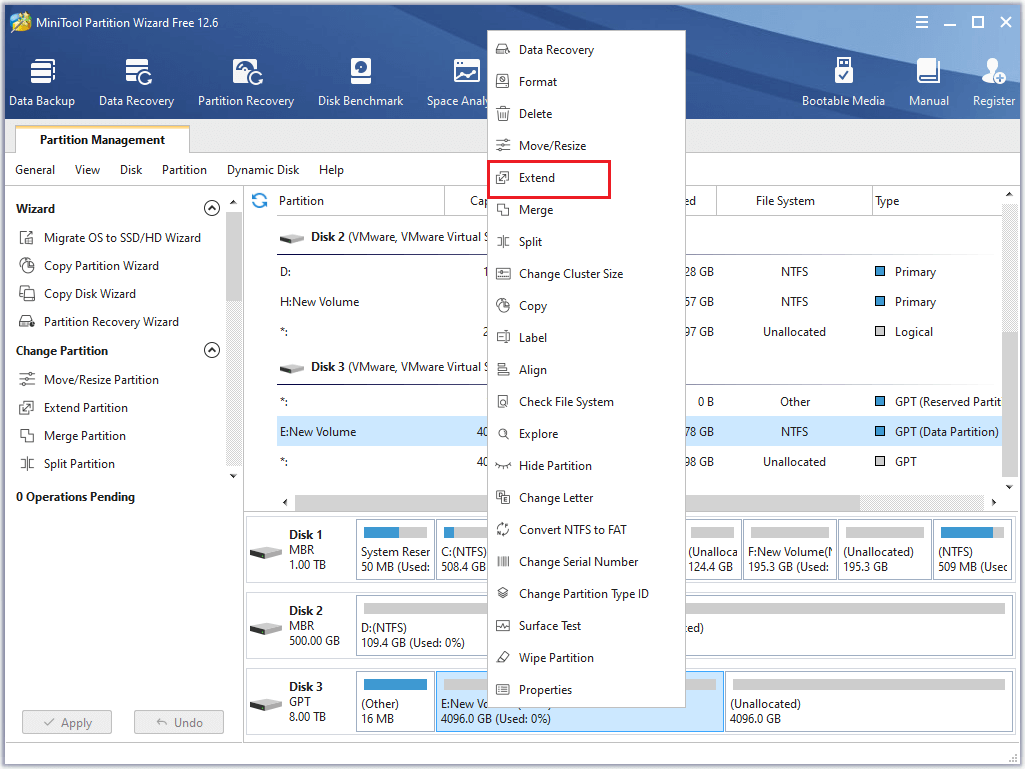Collapse the Wizard section
The height and width of the screenshot is (769, 1025).
pyautogui.click(x=212, y=209)
